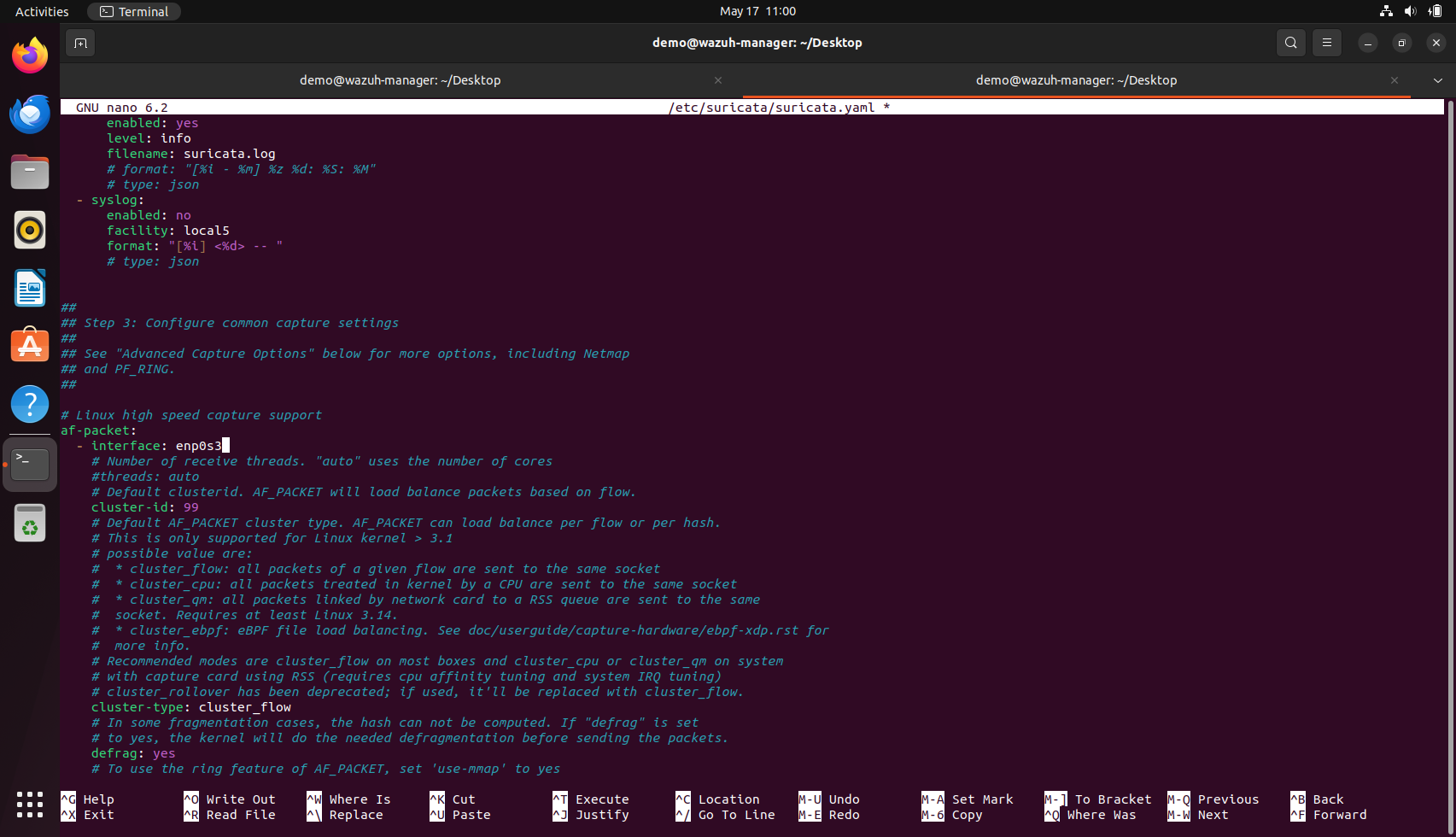Click the cluster-type cluster_flow line

191,707
